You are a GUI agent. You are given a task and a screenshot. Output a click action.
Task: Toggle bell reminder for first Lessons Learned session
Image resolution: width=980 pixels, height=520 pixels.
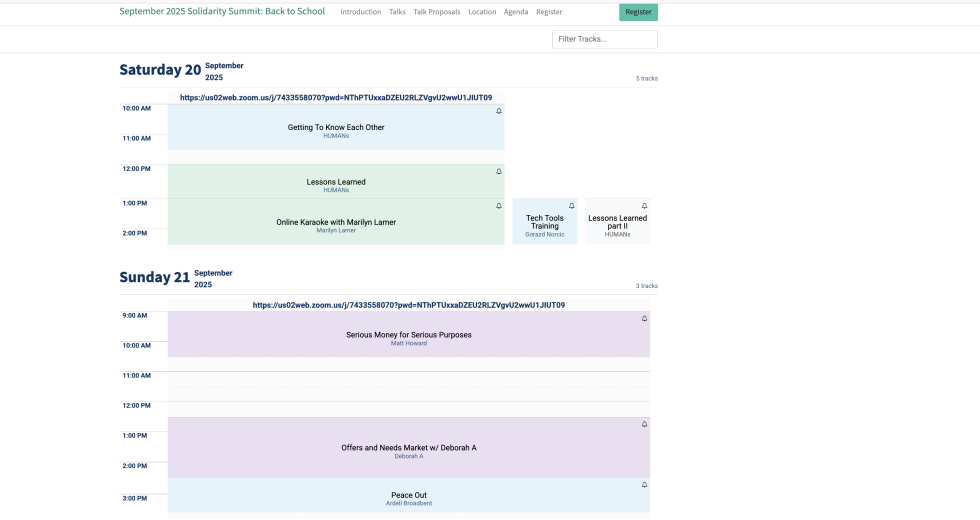[499, 171]
